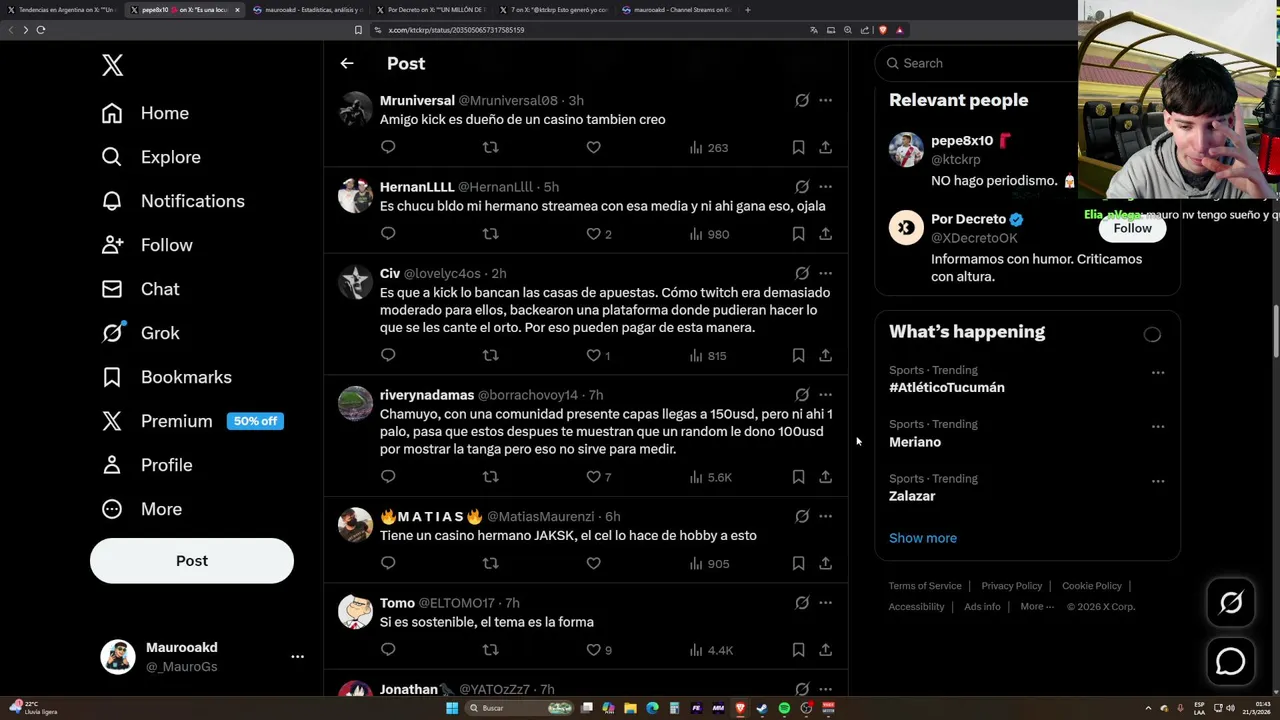Share Civ's comment
The height and width of the screenshot is (720, 1280).
pos(825,355)
